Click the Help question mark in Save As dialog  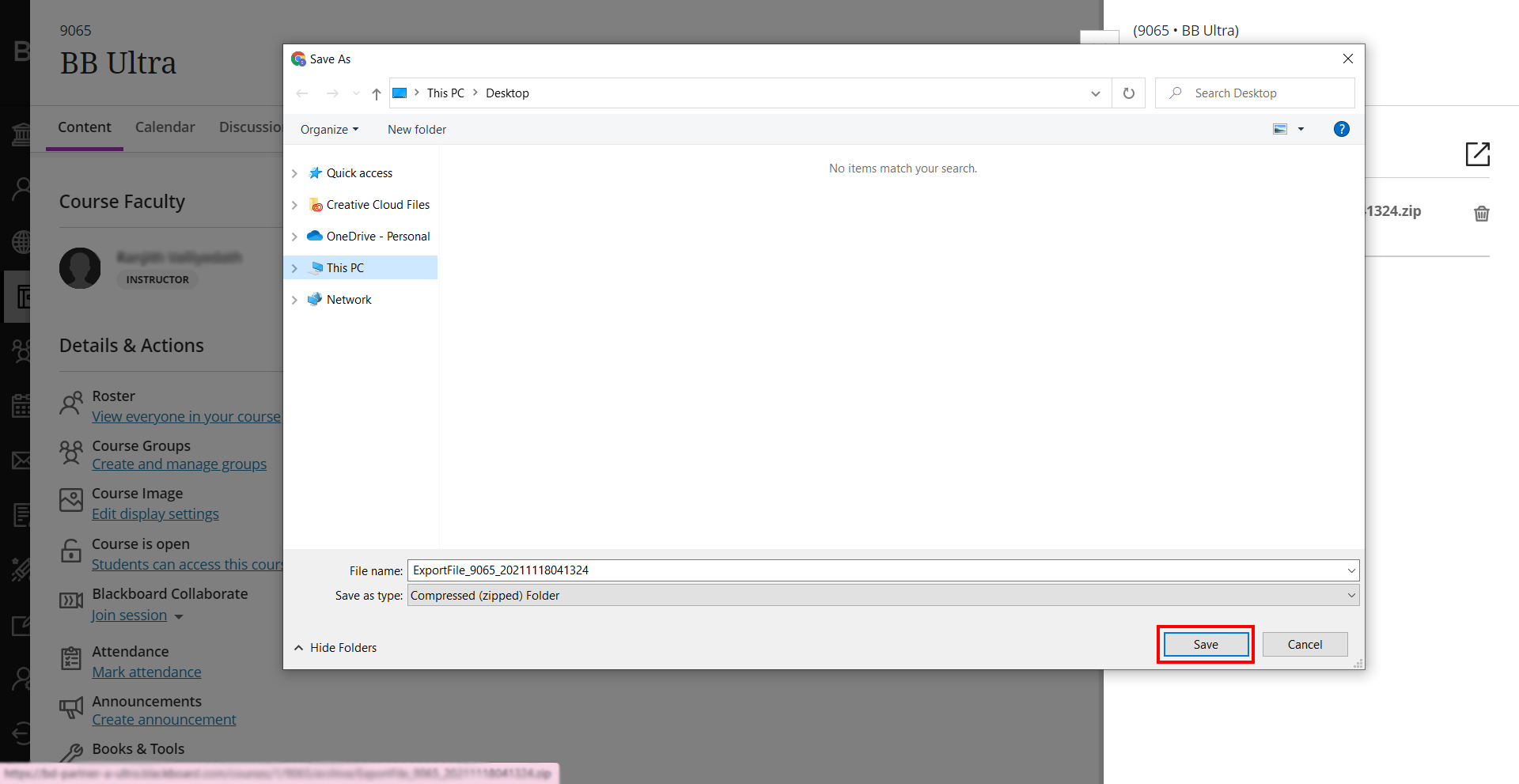point(1342,129)
